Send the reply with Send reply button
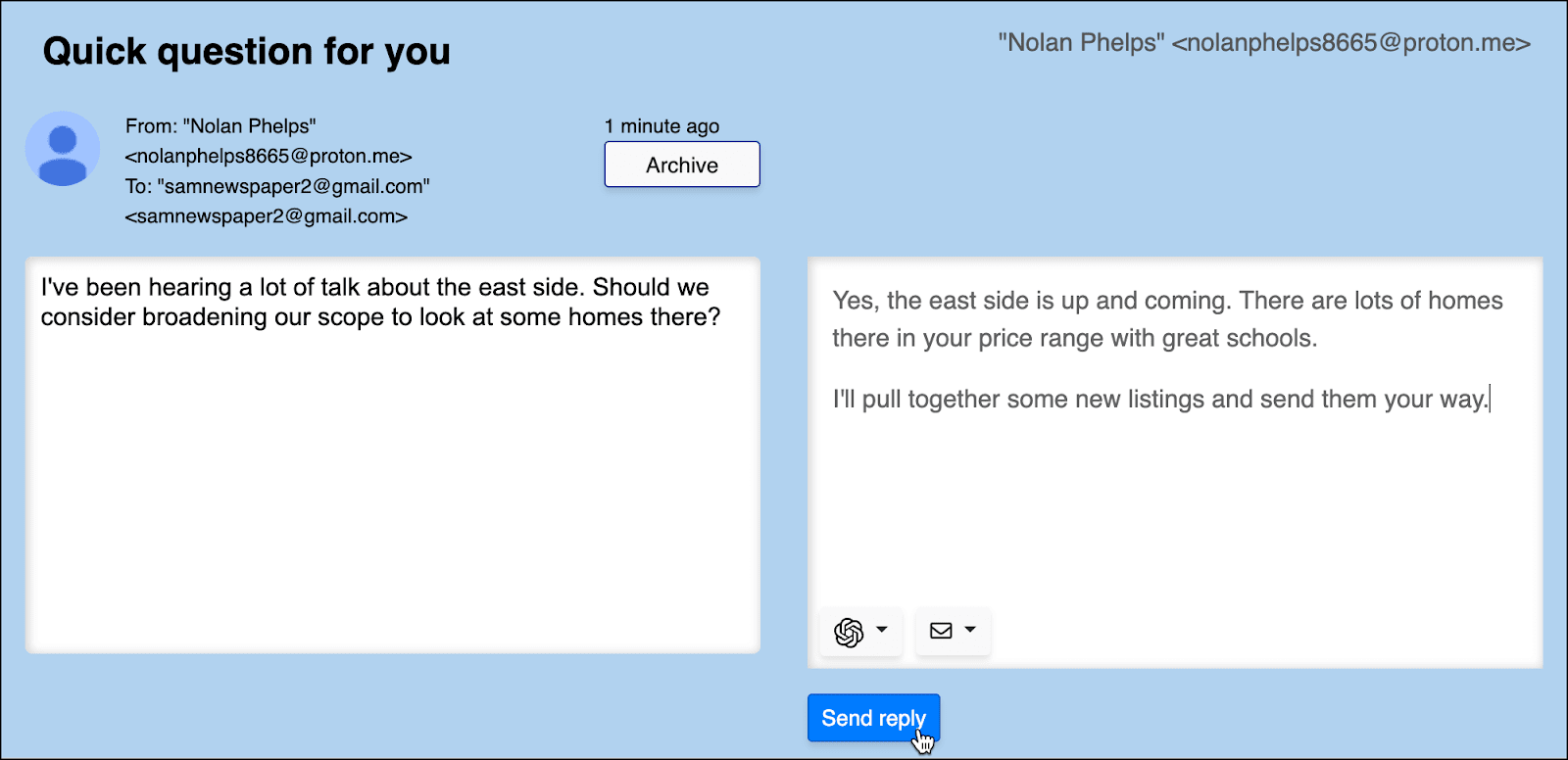This screenshot has width=1568, height=760. coord(873,718)
